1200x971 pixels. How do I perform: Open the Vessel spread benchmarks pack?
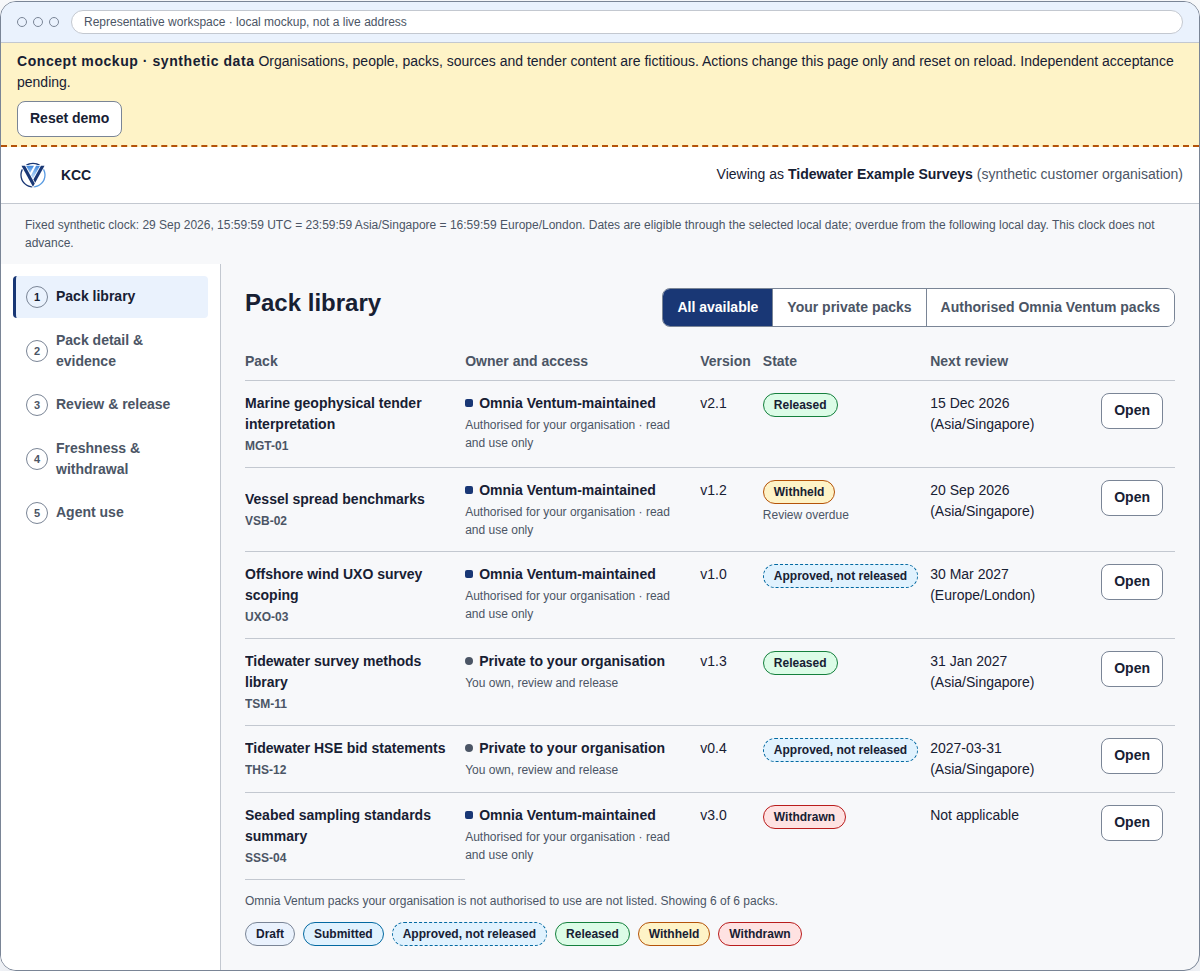(1131, 497)
